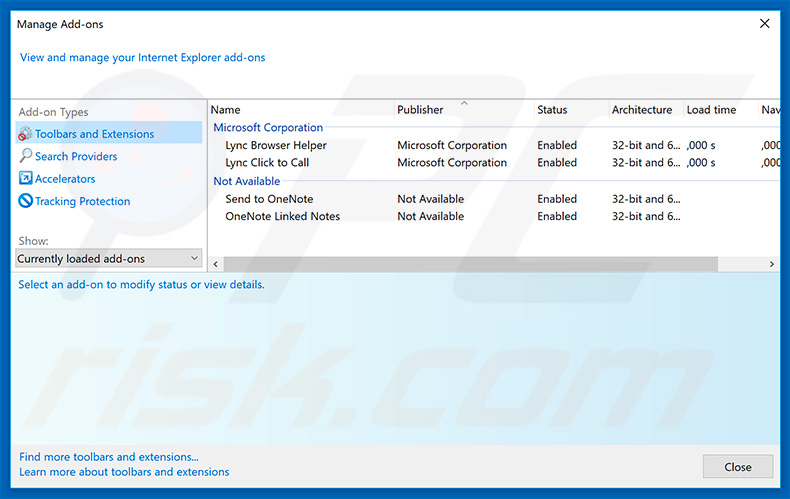This screenshot has width=790, height=499.
Task: Click load time of Lync Click to Call
Action: pyautogui.click(x=701, y=162)
